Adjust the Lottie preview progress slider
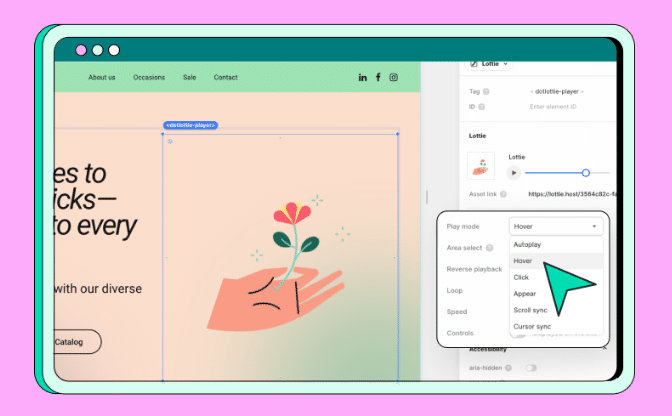 pos(585,173)
